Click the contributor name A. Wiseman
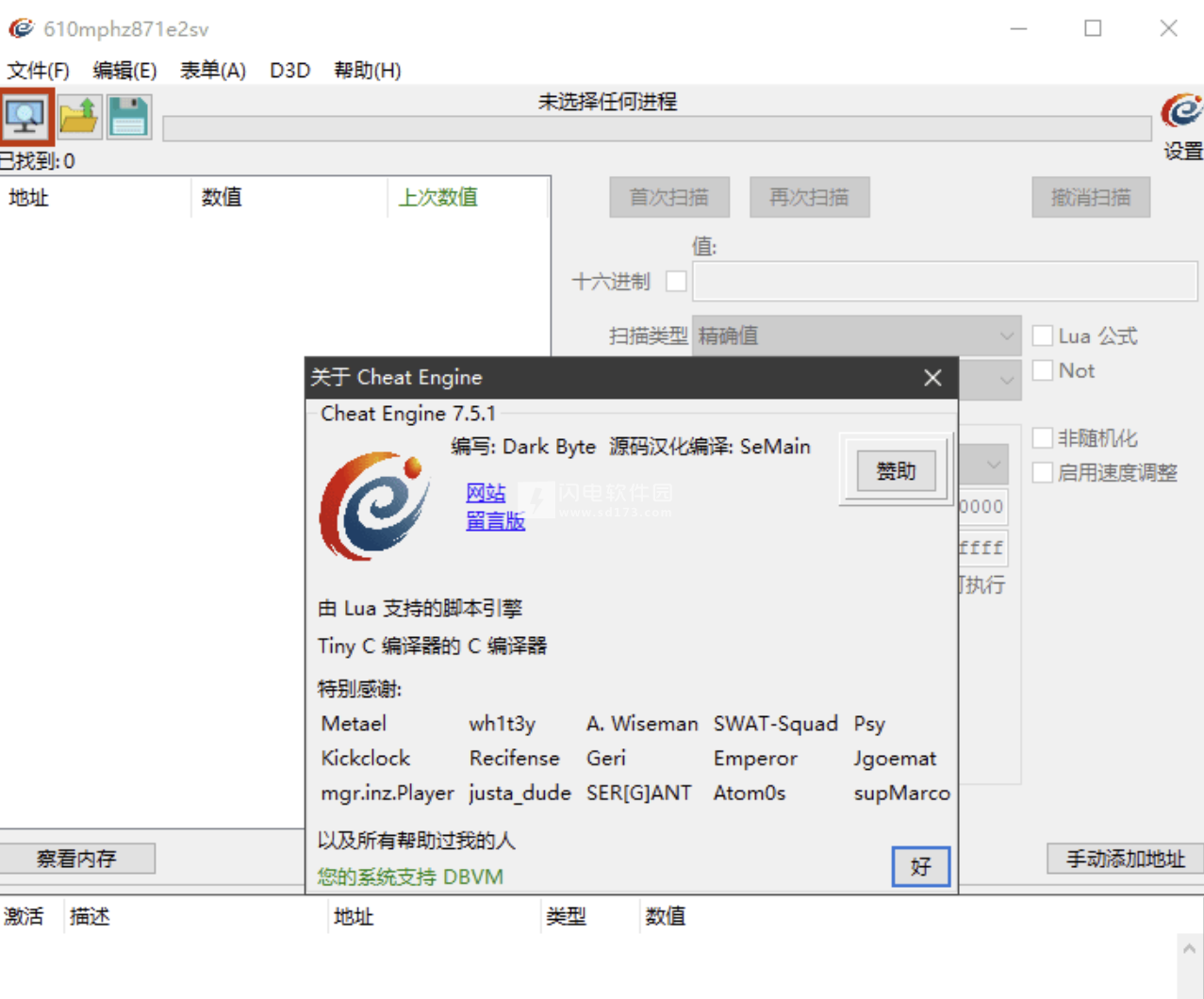The height and width of the screenshot is (999, 1204). click(642, 724)
